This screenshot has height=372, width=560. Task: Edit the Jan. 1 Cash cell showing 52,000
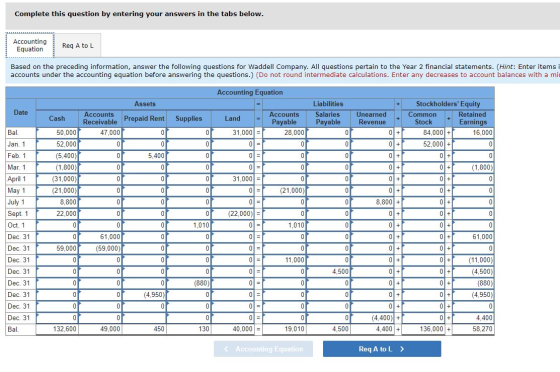[57, 144]
